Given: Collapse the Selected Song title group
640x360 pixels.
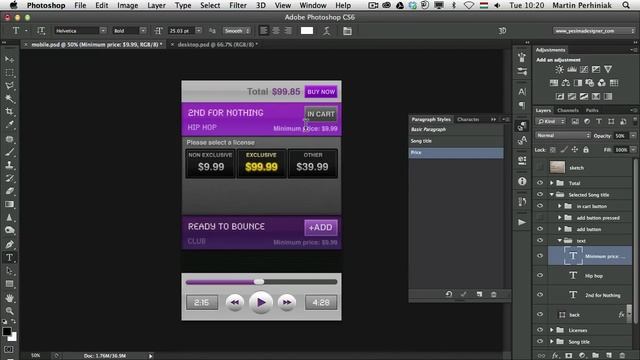Looking at the screenshot, I should [x=552, y=195].
